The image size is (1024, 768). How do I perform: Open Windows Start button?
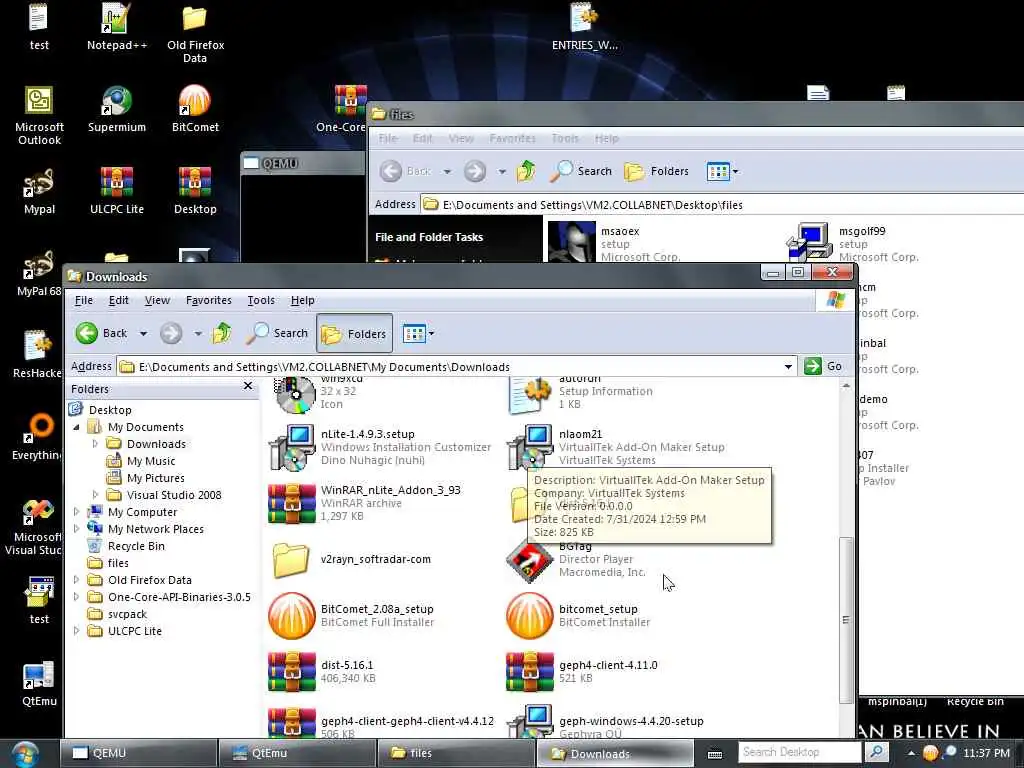(x=25, y=753)
